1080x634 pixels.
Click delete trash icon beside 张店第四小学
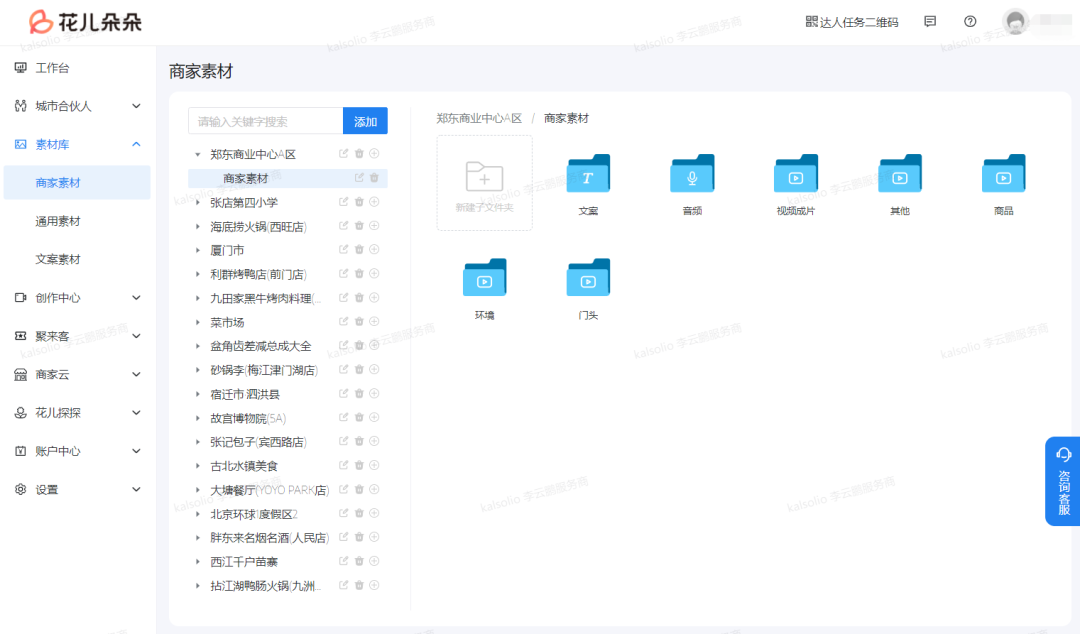tap(359, 201)
